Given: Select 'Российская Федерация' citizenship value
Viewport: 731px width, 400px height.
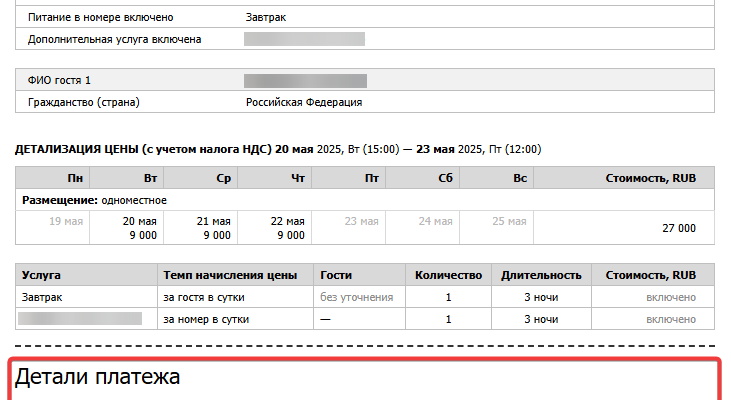Looking at the screenshot, I should point(304,102).
